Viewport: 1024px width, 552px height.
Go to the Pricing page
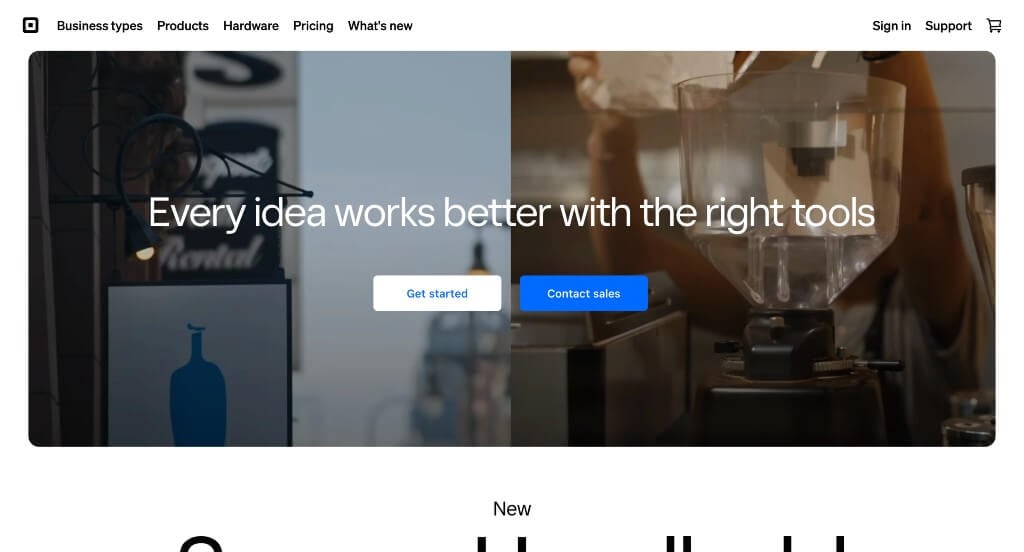click(x=313, y=25)
